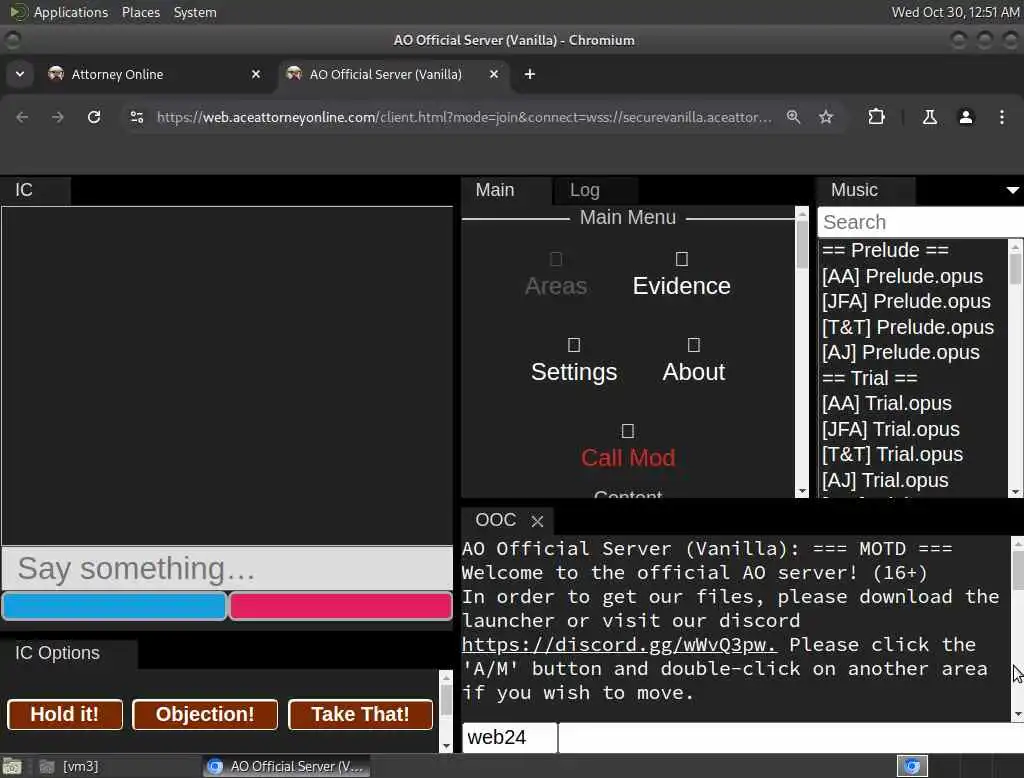1024x778 pixels.
Task: Expand the tab search dropdown
Action: point(20,74)
